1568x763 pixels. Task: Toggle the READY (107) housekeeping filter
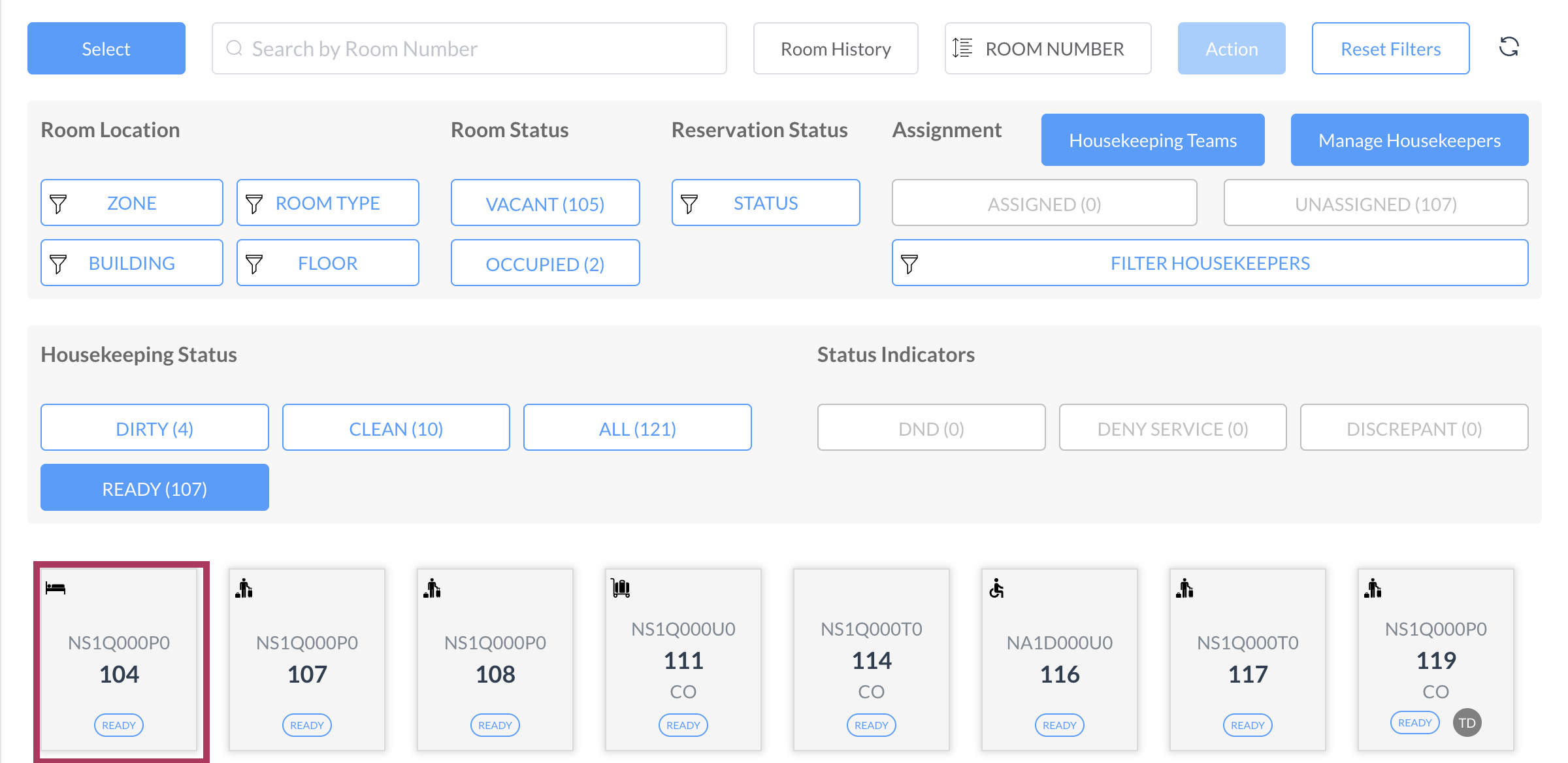click(x=155, y=488)
